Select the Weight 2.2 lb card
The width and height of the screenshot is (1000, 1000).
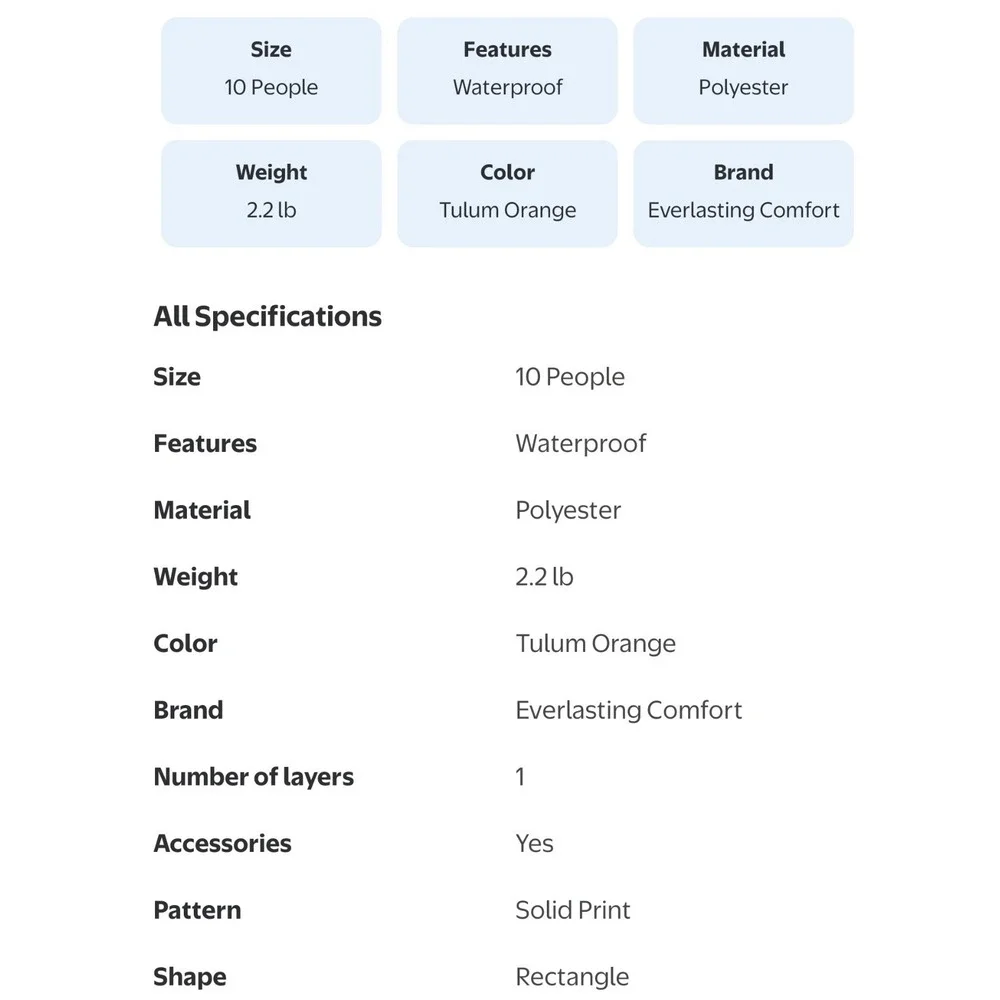[271, 193]
